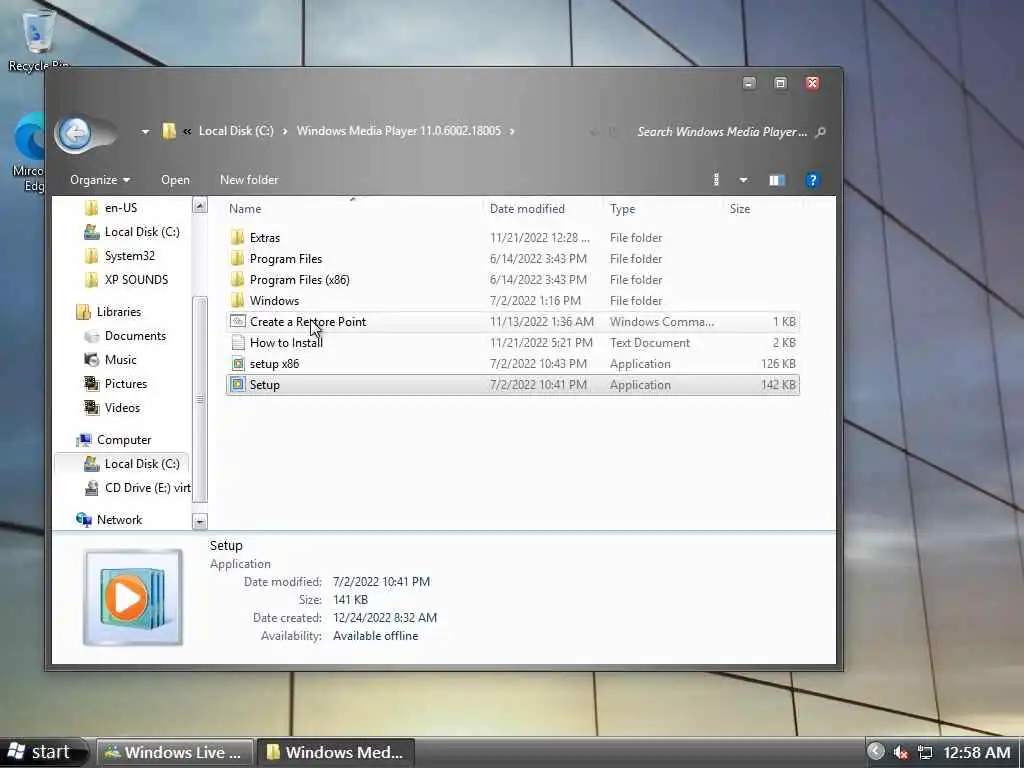The image size is (1024, 768).
Task: Click the 7/2/2022 10:43 PM date cell
Action: [538, 364]
